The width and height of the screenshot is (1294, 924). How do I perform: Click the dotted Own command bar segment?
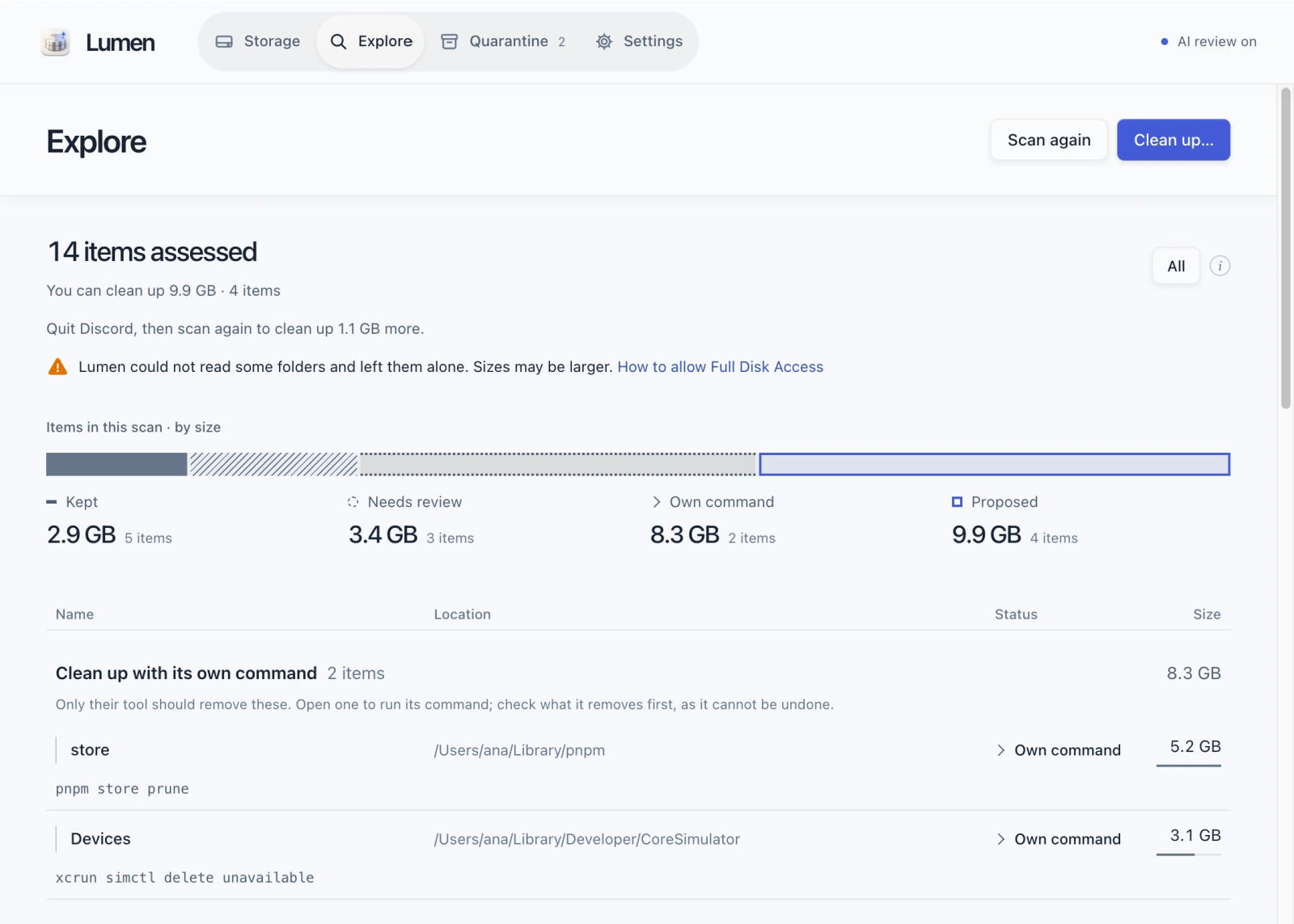[x=557, y=464]
